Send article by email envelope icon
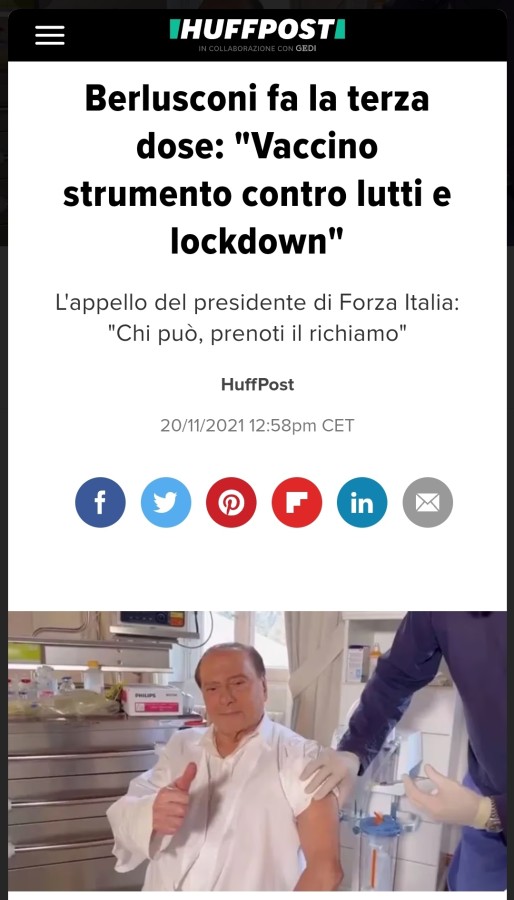This screenshot has width=514, height=900. (427, 502)
